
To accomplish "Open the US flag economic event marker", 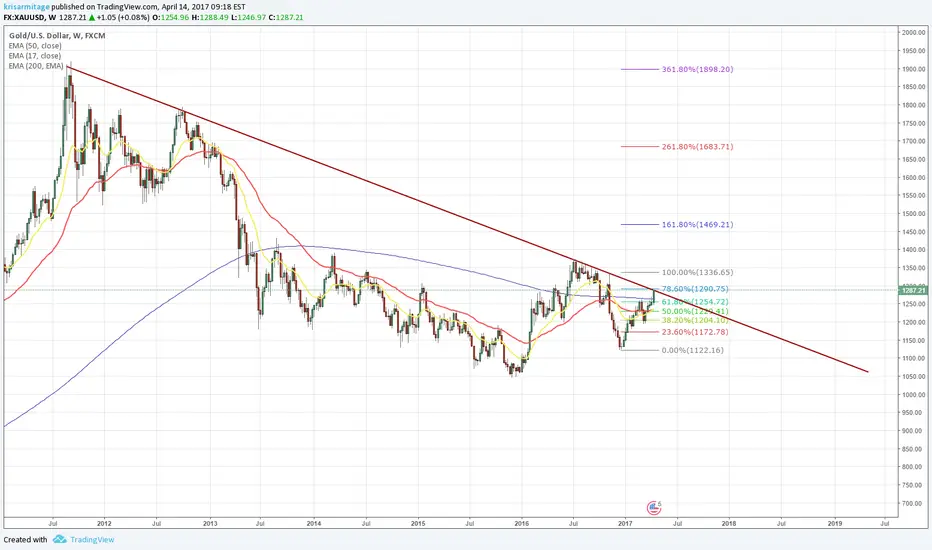I will pos(653,507).
